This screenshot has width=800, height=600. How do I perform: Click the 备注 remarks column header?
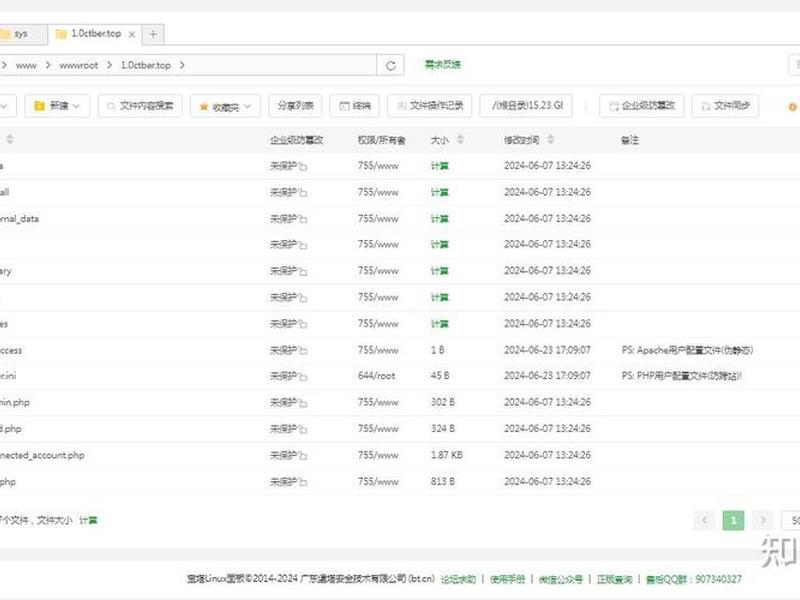point(630,140)
